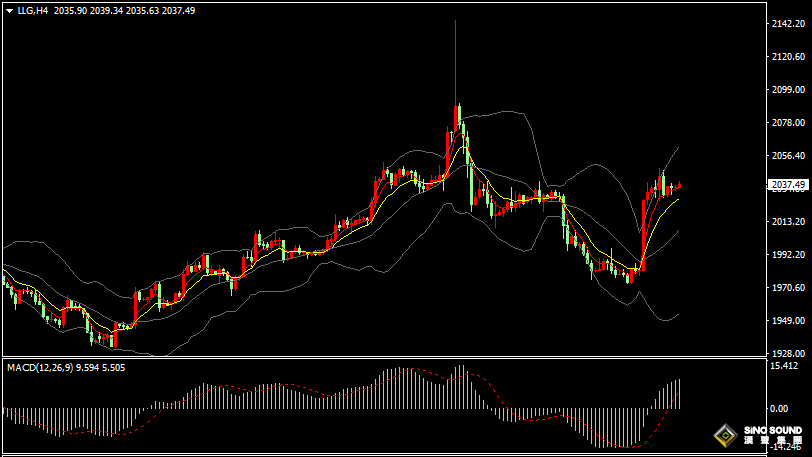Select the LLG,H4 symbol label
812x457 pixels.
(33, 10)
